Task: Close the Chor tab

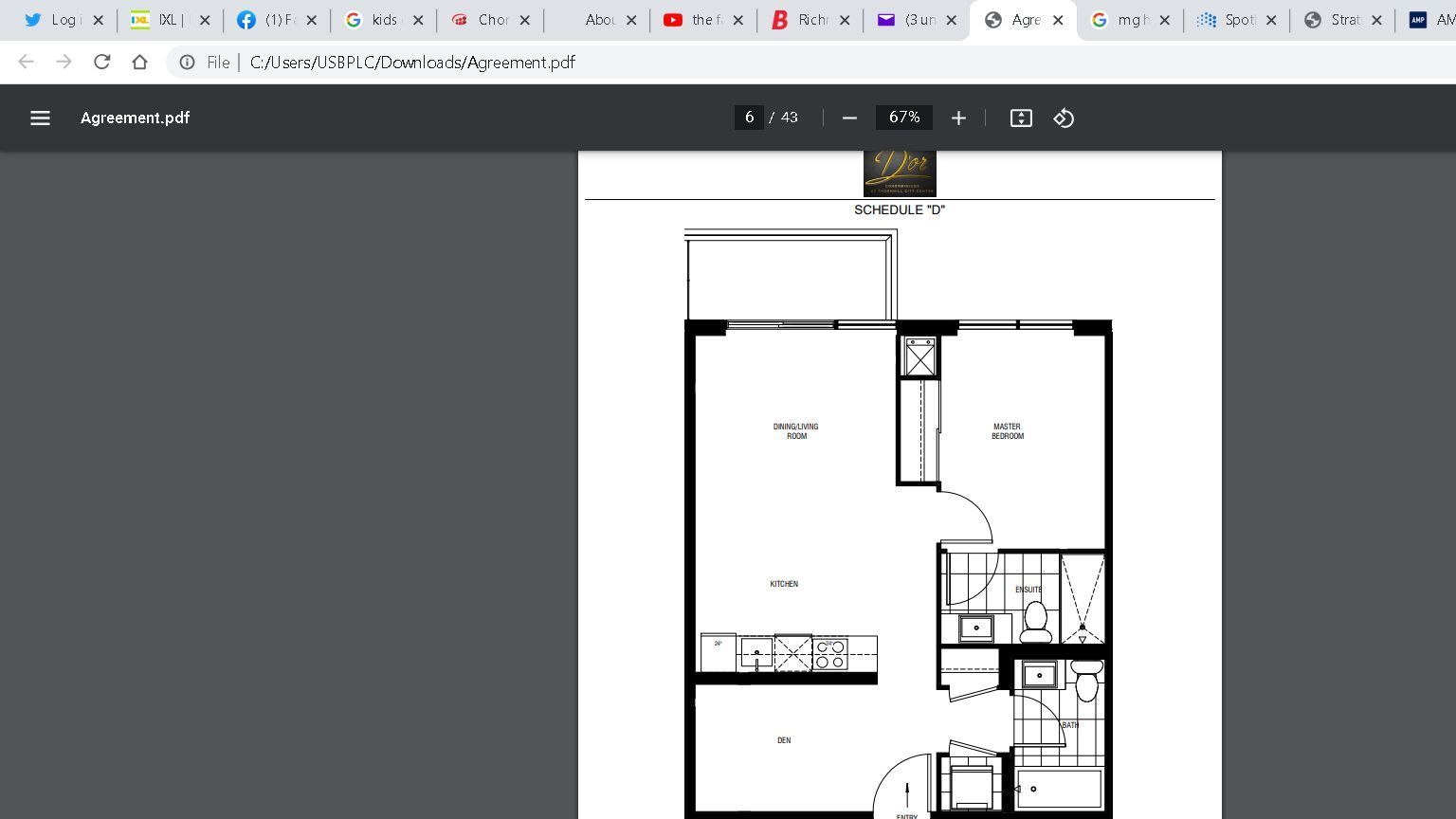Action: (x=524, y=20)
